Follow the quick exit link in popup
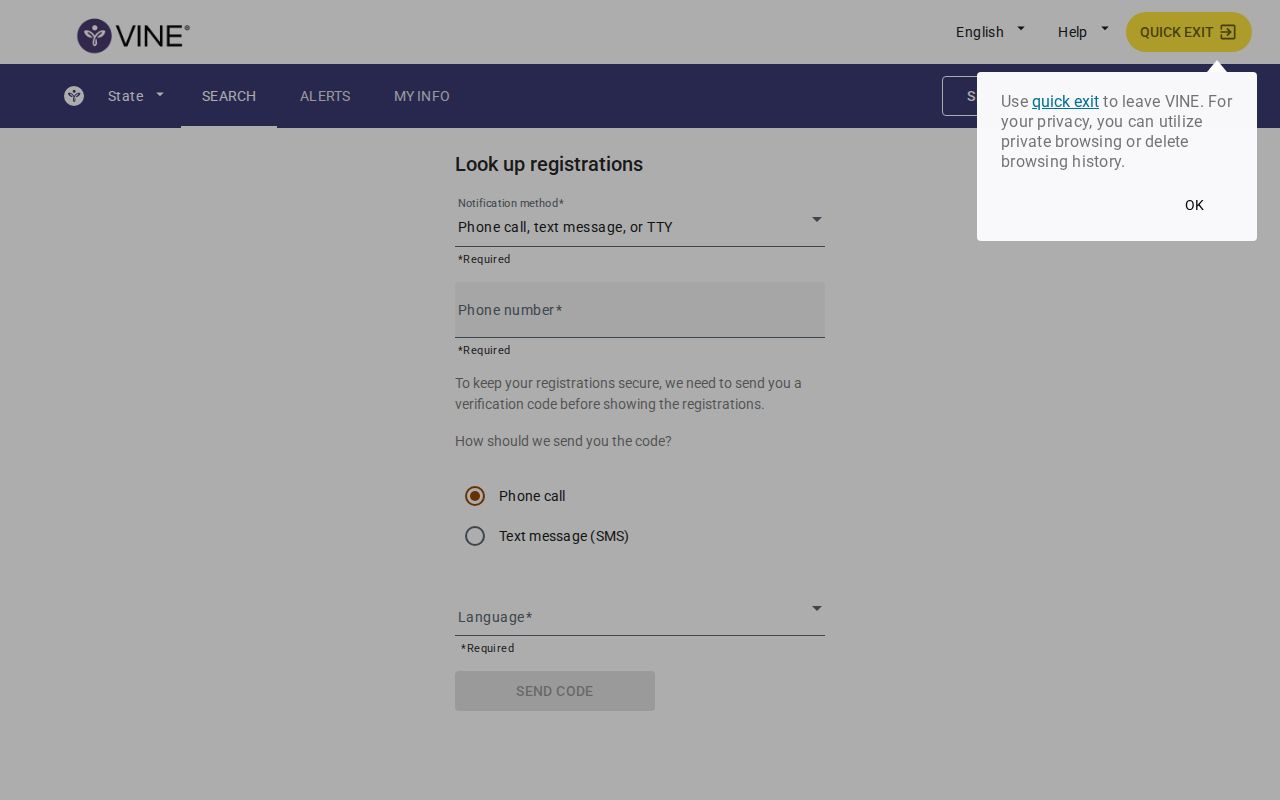 [x=1065, y=101]
